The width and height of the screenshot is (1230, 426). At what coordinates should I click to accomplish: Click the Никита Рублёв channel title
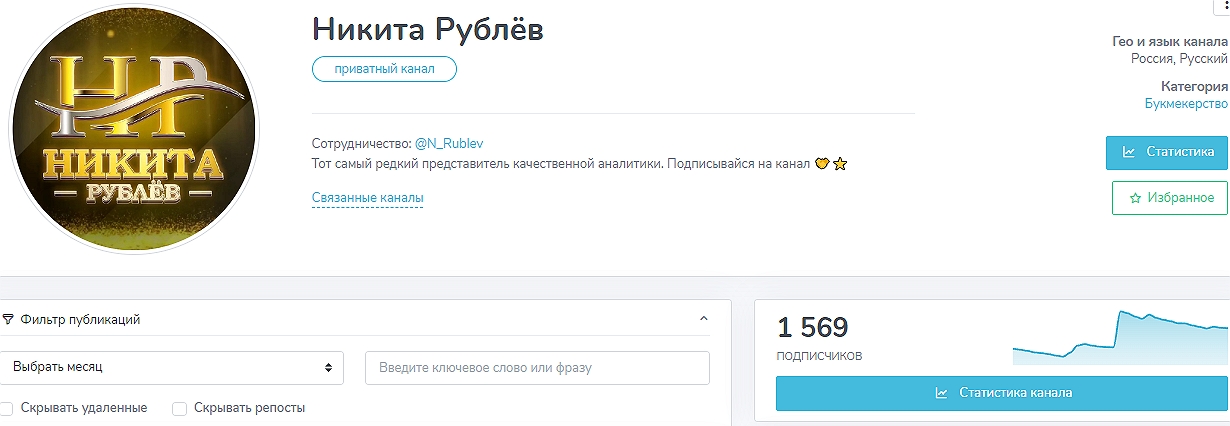tap(427, 28)
